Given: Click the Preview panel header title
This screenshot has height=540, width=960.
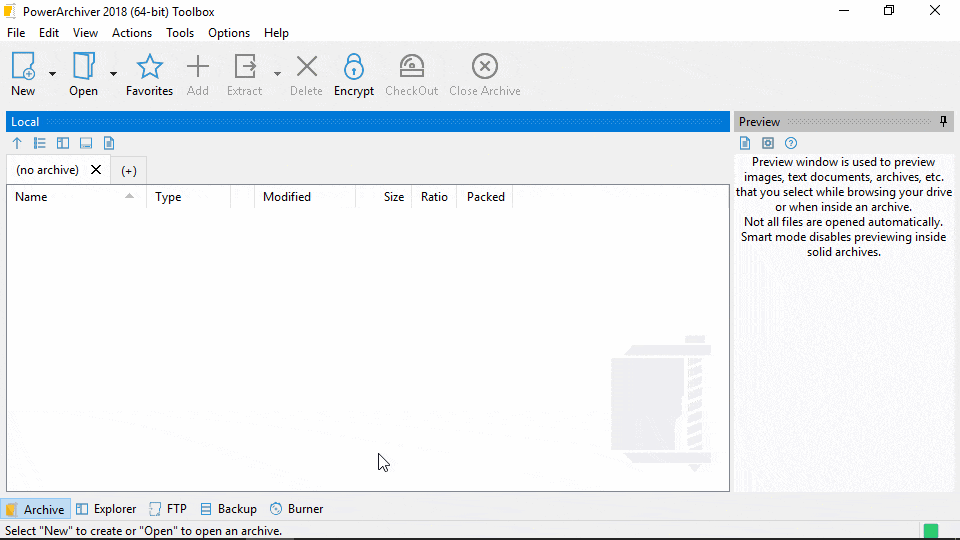Looking at the screenshot, I should [759, 121].
